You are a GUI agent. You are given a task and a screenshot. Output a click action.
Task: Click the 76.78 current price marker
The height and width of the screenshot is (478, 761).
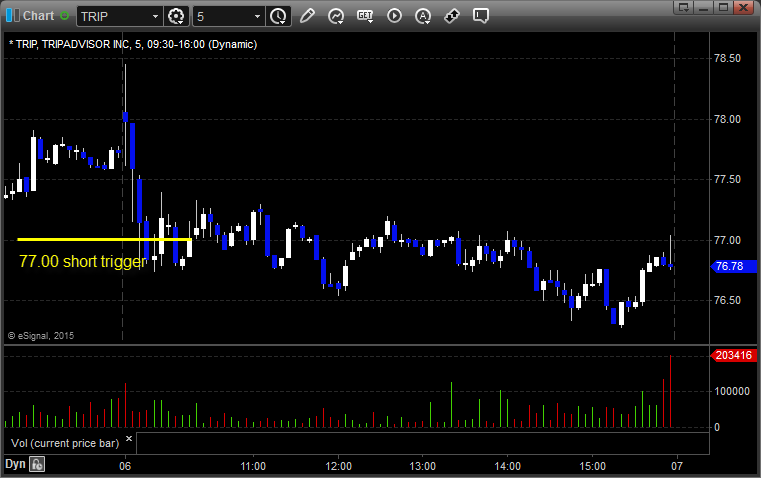coord(729,267)
